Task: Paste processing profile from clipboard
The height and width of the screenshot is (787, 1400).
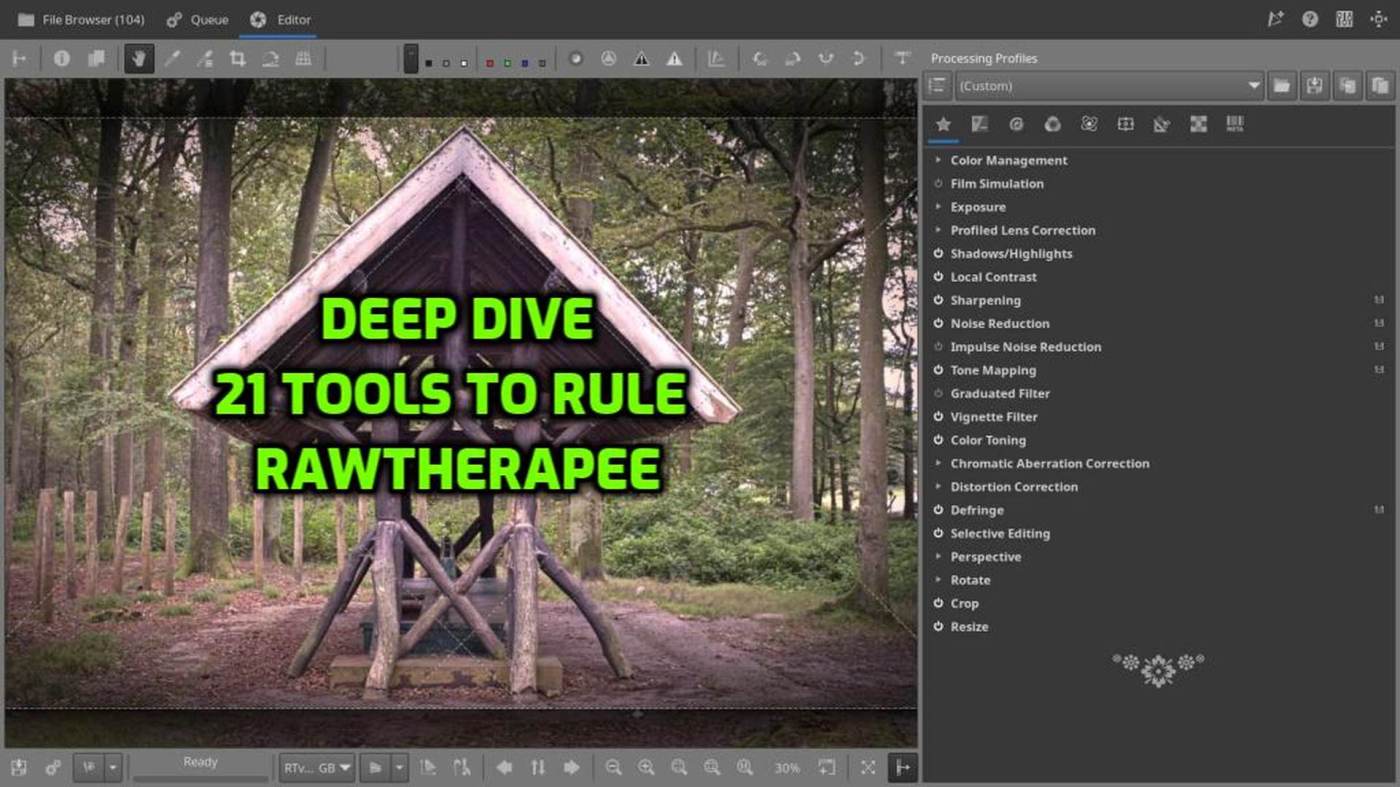Action: point(1380,86)
